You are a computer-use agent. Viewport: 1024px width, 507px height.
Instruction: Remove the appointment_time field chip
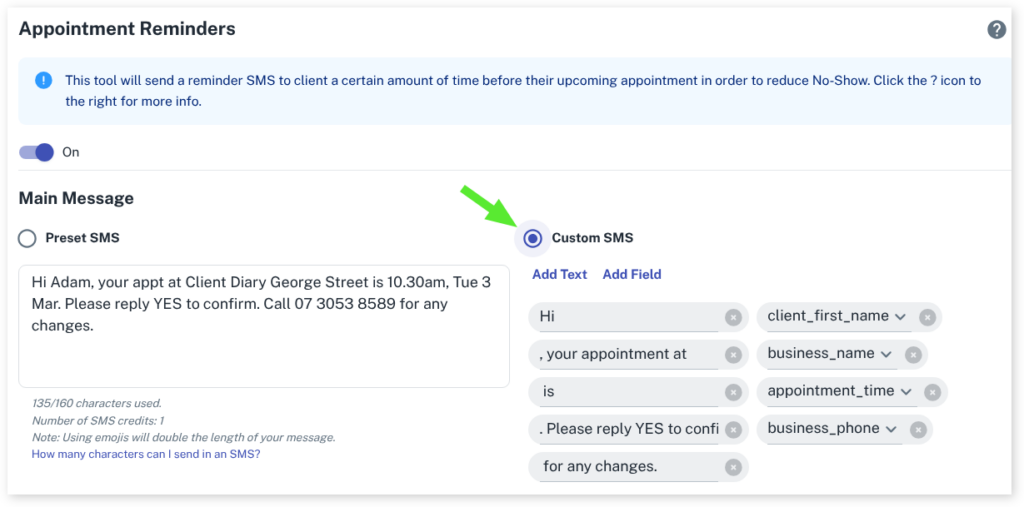[x=932, y=392]
